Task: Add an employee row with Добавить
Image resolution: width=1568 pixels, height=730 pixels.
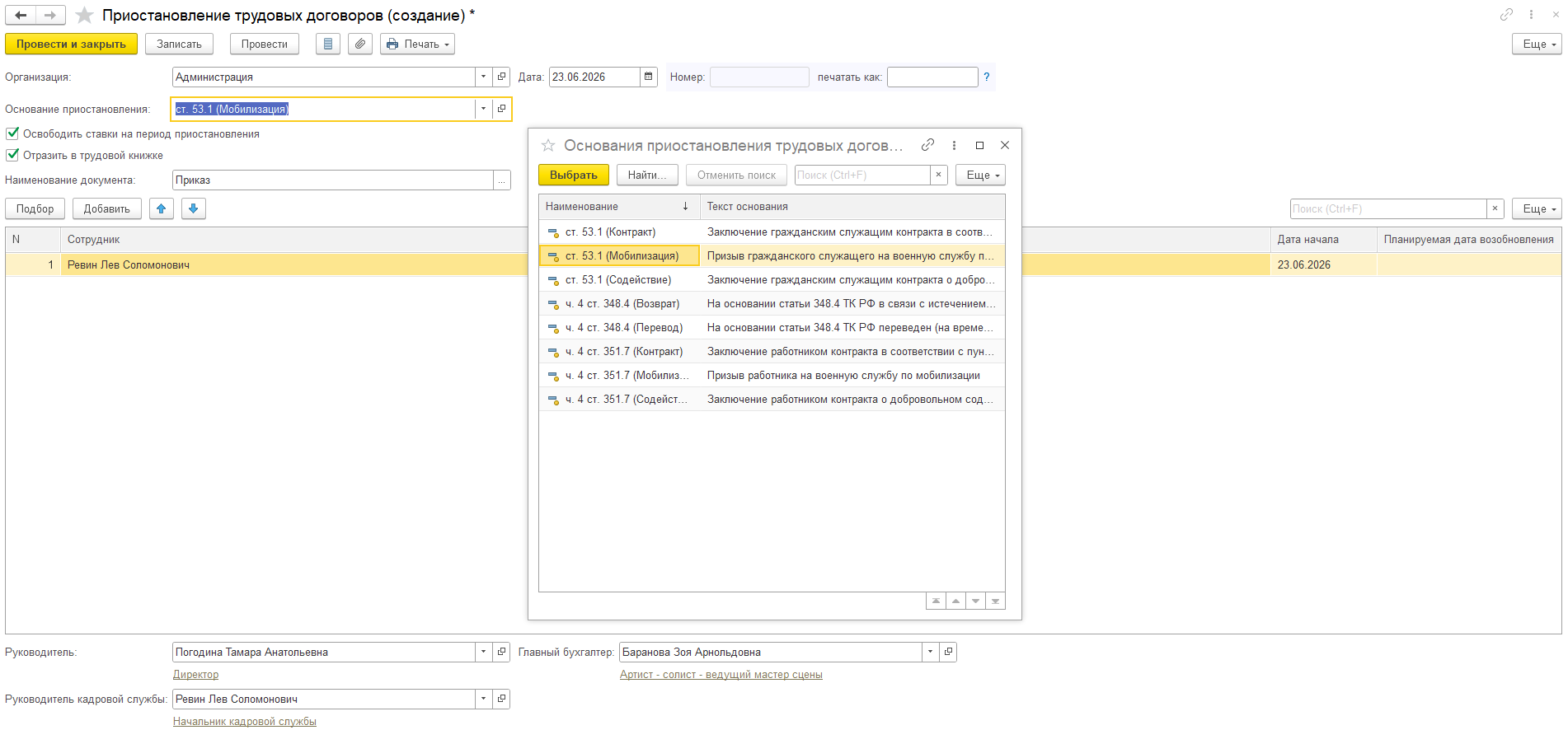Action: pyautogui.click(x=107, y=208)
